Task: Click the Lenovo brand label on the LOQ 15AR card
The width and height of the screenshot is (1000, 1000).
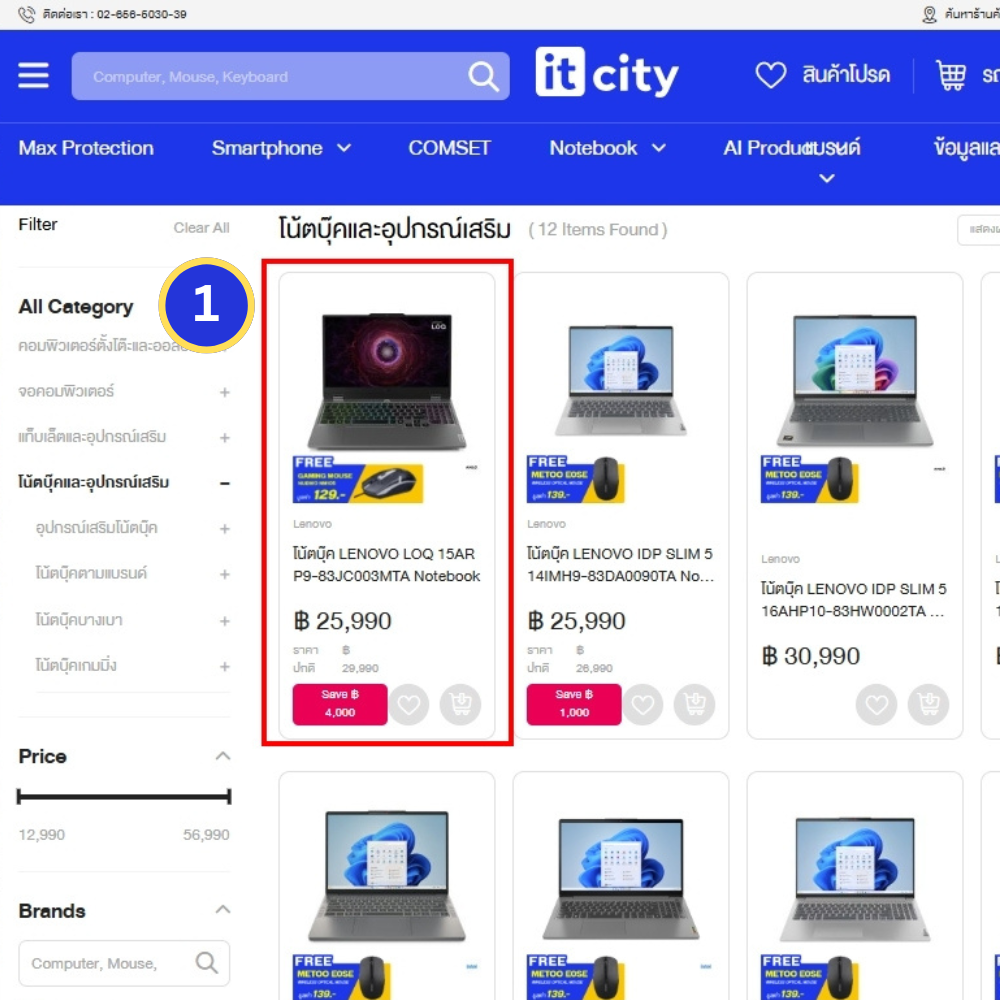Action: click(x=312, y=524)
